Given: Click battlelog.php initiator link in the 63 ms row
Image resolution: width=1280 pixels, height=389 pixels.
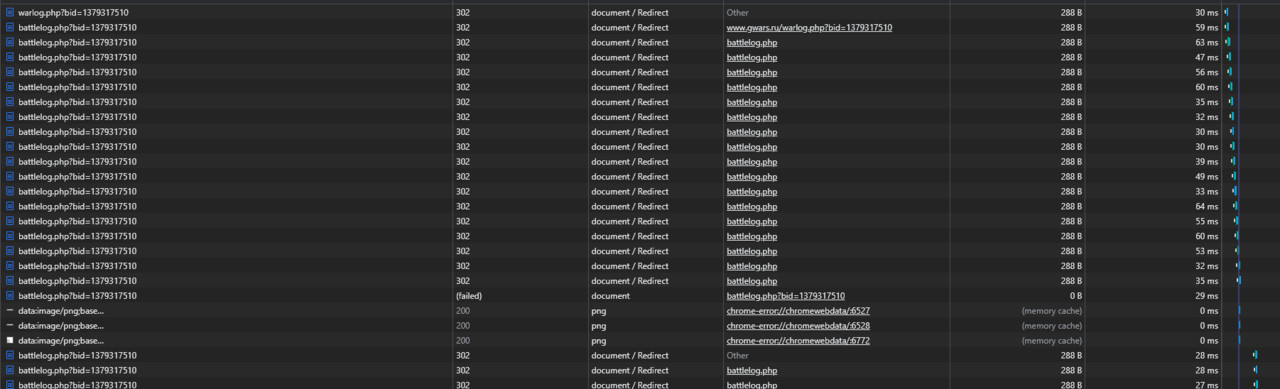Looking at the screenshot, I should point(752,42).
